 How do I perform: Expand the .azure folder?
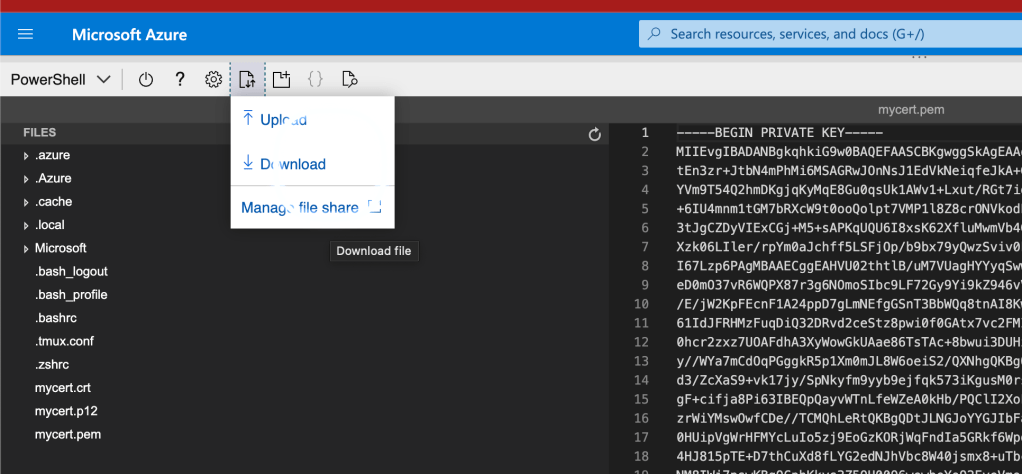[x=26, y=156]
